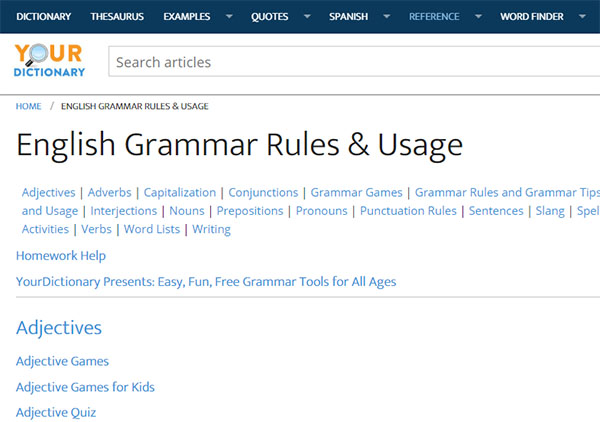Open the Free Grammar Tools article link

coord(206,282)
